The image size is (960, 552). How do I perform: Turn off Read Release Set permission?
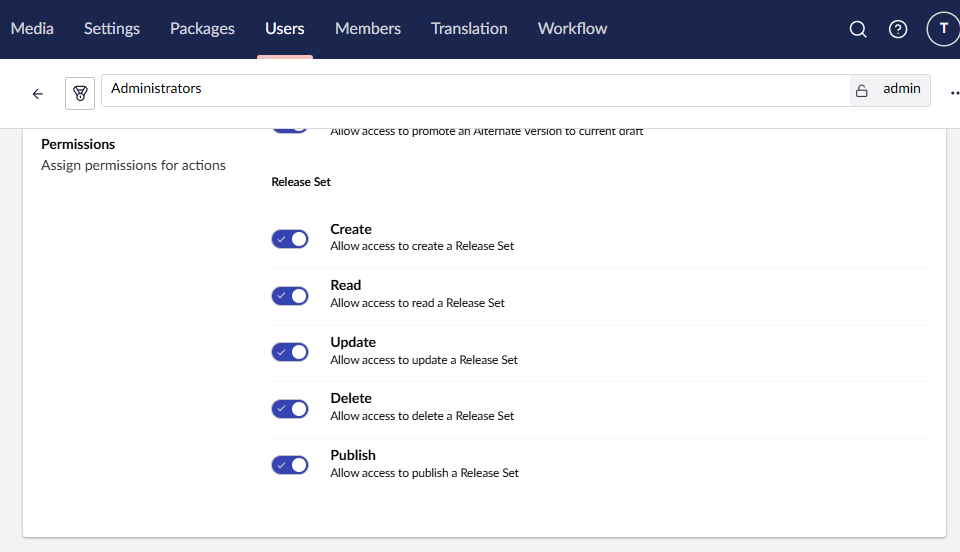tap(290, 296)
